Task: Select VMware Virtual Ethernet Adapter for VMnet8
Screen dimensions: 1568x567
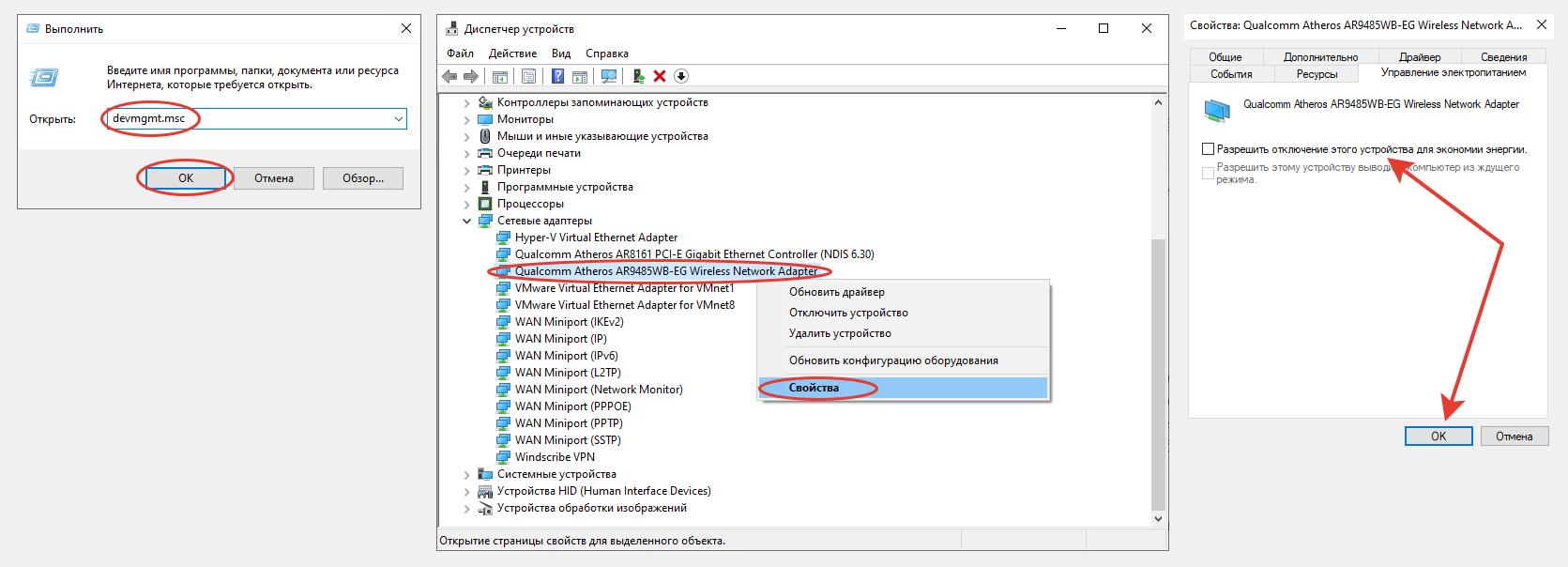Action: (625, 305)
